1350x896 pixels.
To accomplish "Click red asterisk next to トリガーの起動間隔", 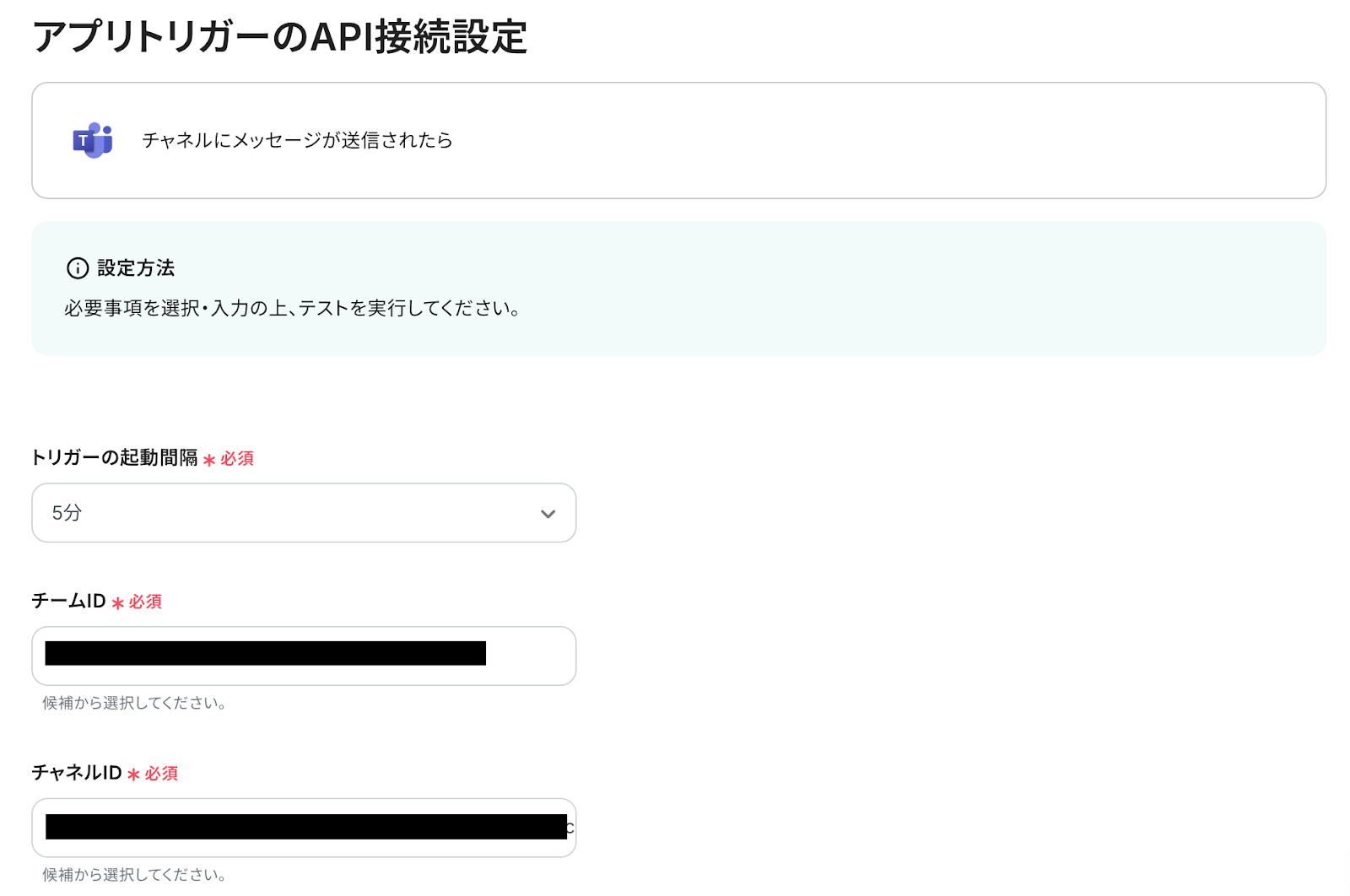I will [209, 460].
